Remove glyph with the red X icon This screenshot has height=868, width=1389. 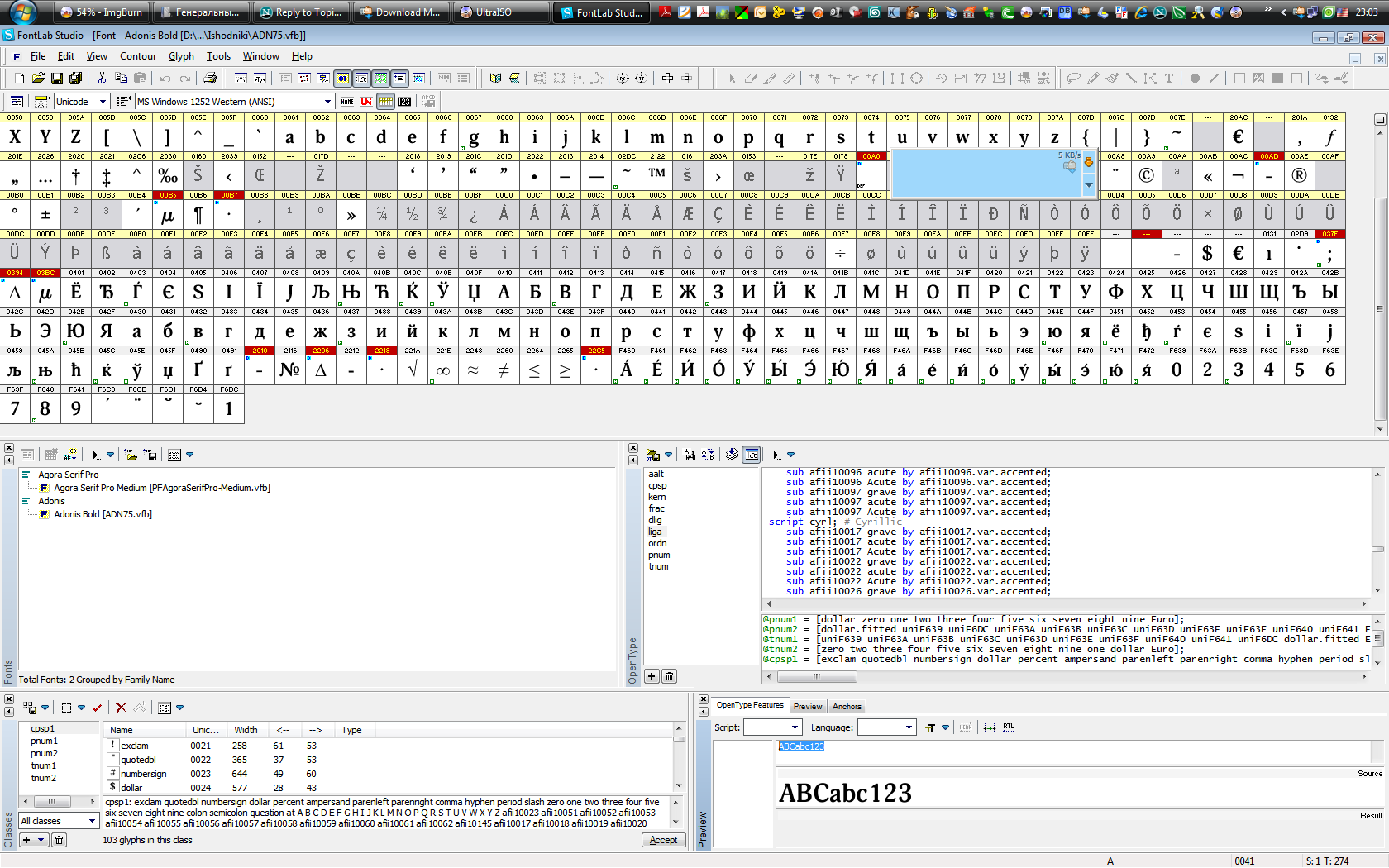pos(121,708)
